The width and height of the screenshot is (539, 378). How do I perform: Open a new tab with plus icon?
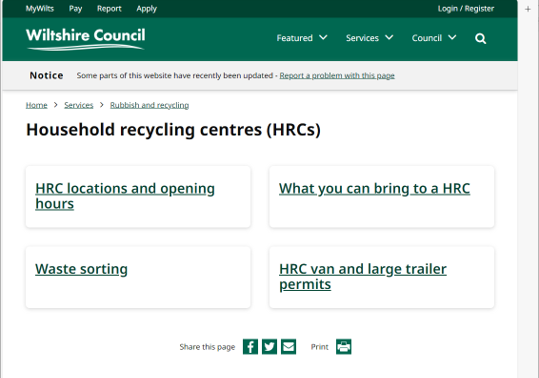(x=528, y=9)
